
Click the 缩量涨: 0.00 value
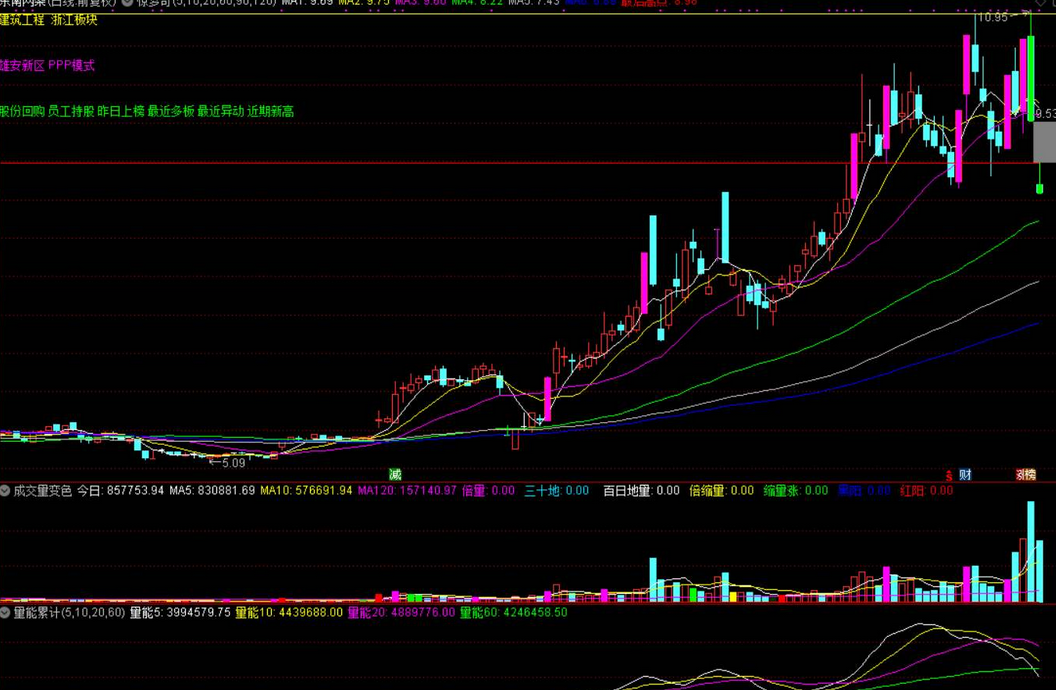(x=795, y=491)
